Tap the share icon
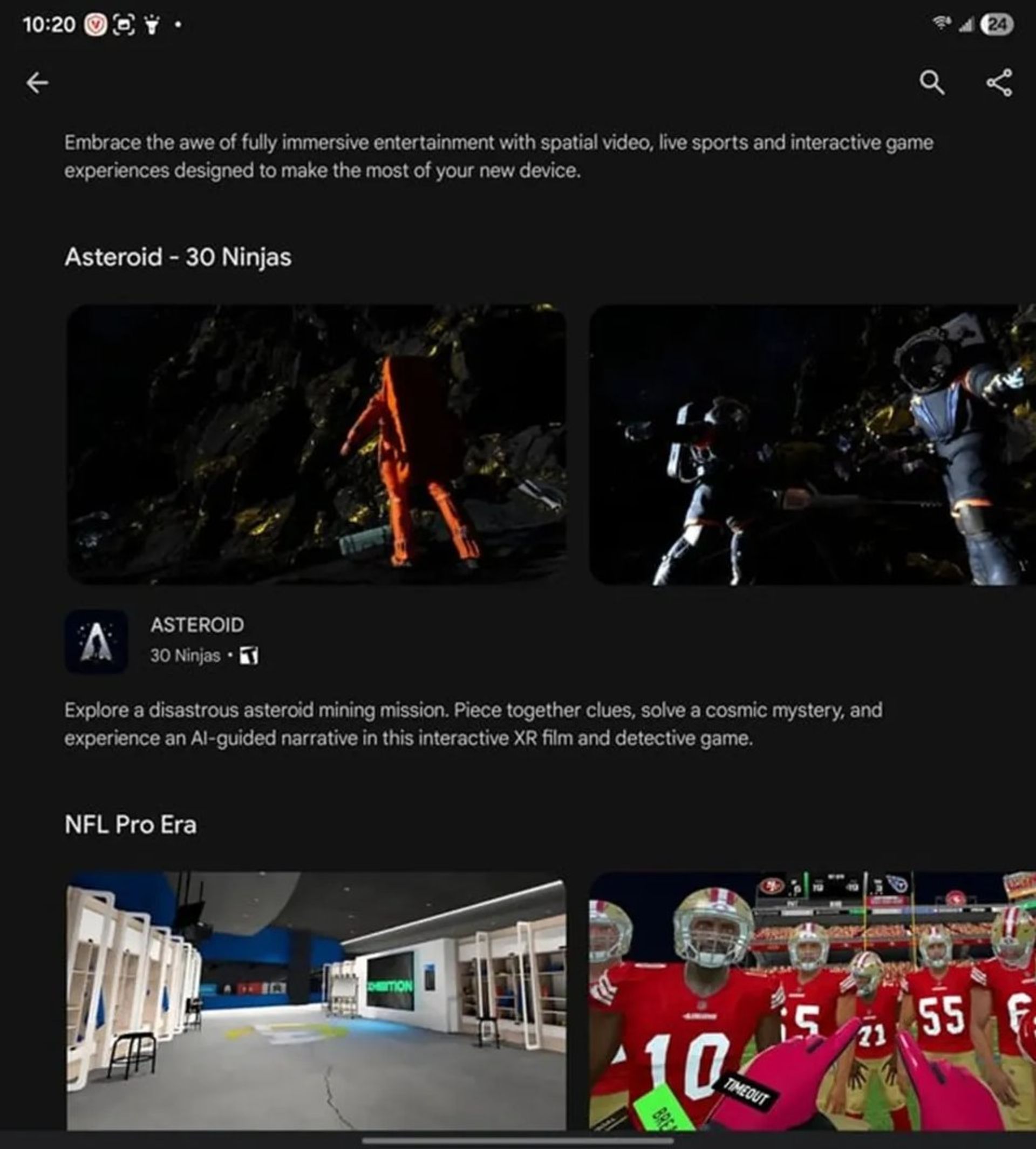 999,83
